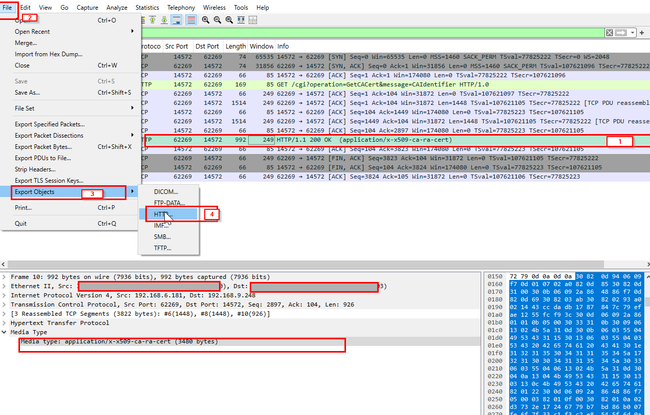This screenshot has width=650, height=415.
Task: Select Export Objects menu entry
Action: point(70,192)
